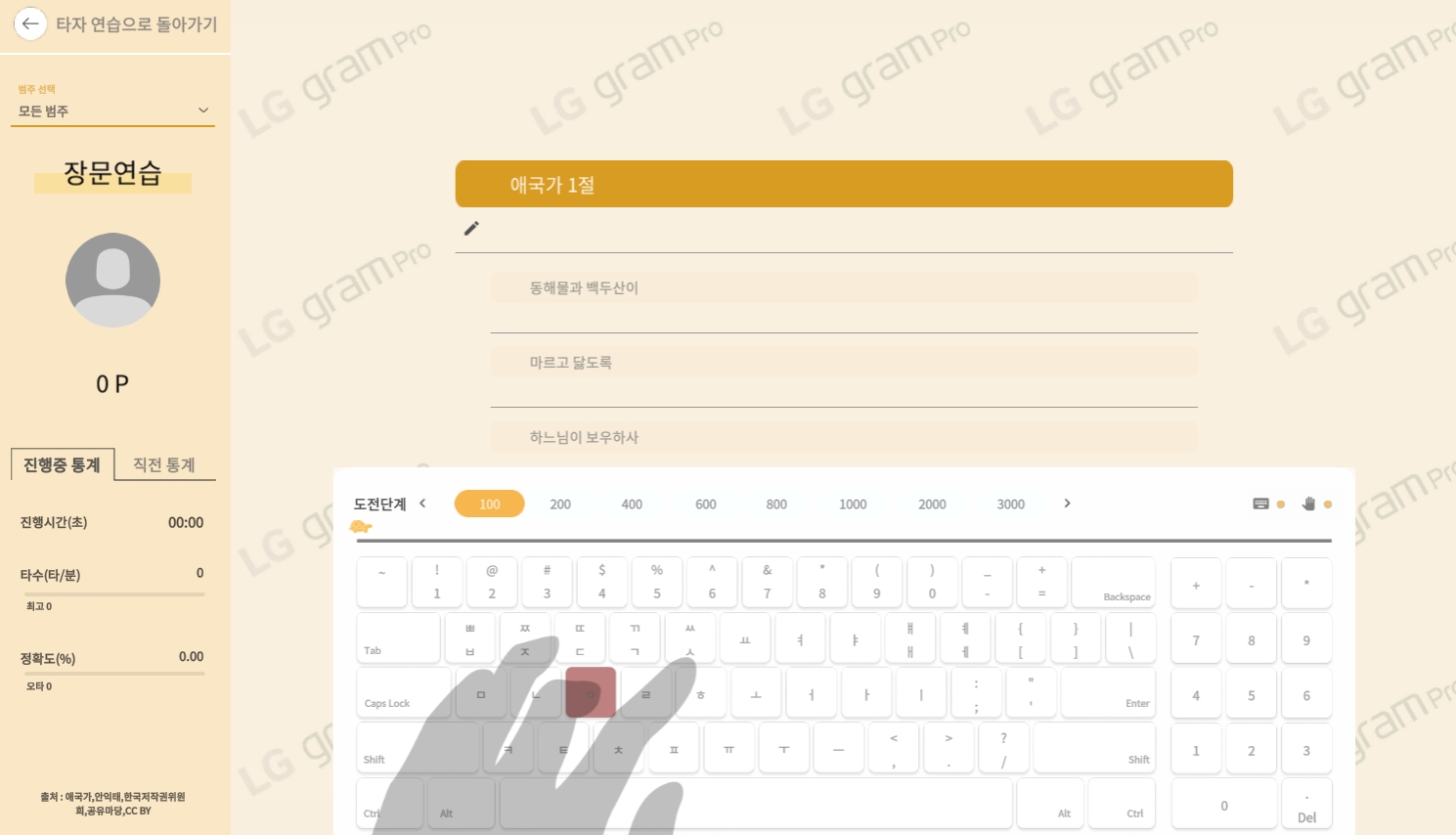This screenshot has width=1456, height=835.
Task: Click the ㅔ key on the top letter row
Action: [x=965, y=637]
